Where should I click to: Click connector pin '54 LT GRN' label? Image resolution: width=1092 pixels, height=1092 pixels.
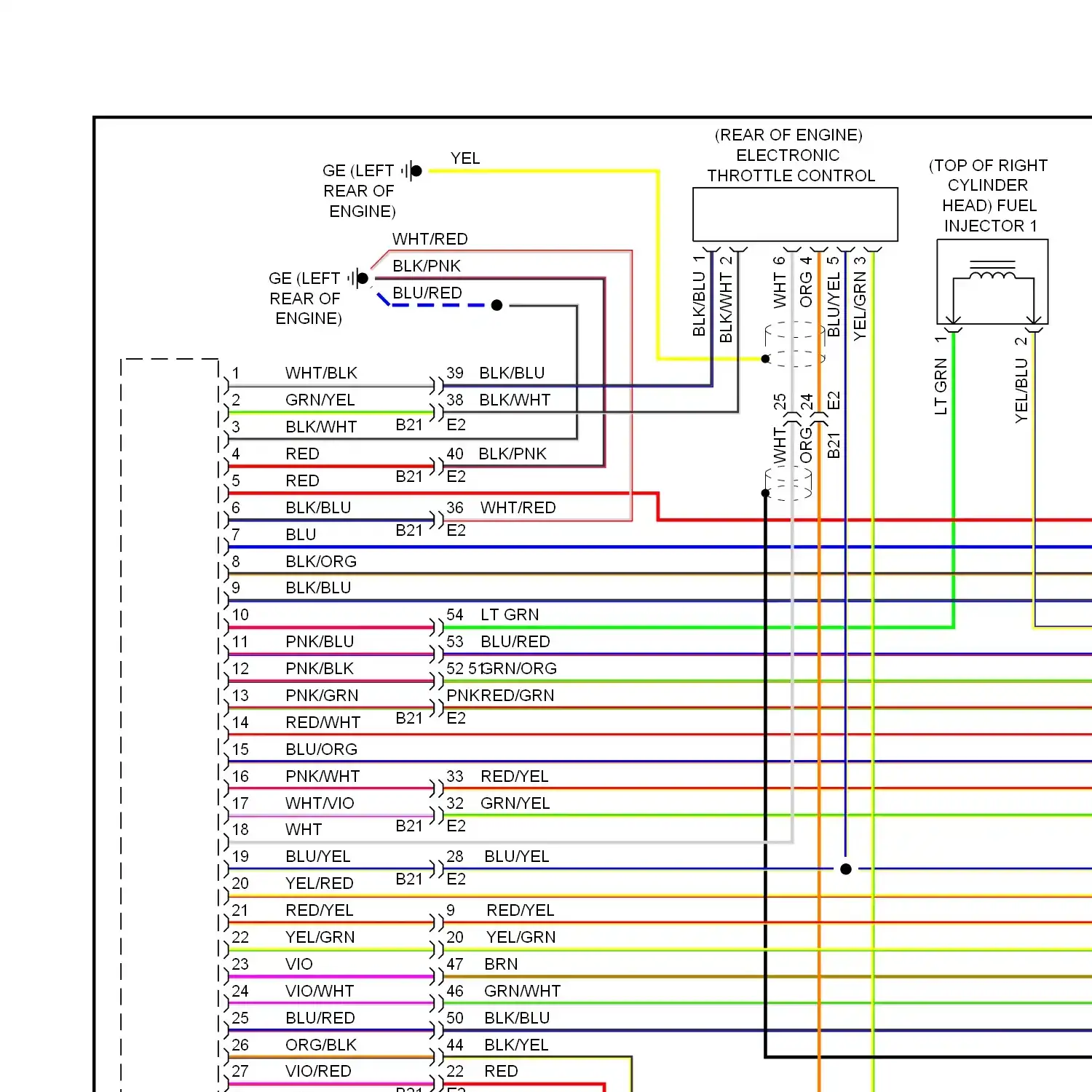click(493, 614)
